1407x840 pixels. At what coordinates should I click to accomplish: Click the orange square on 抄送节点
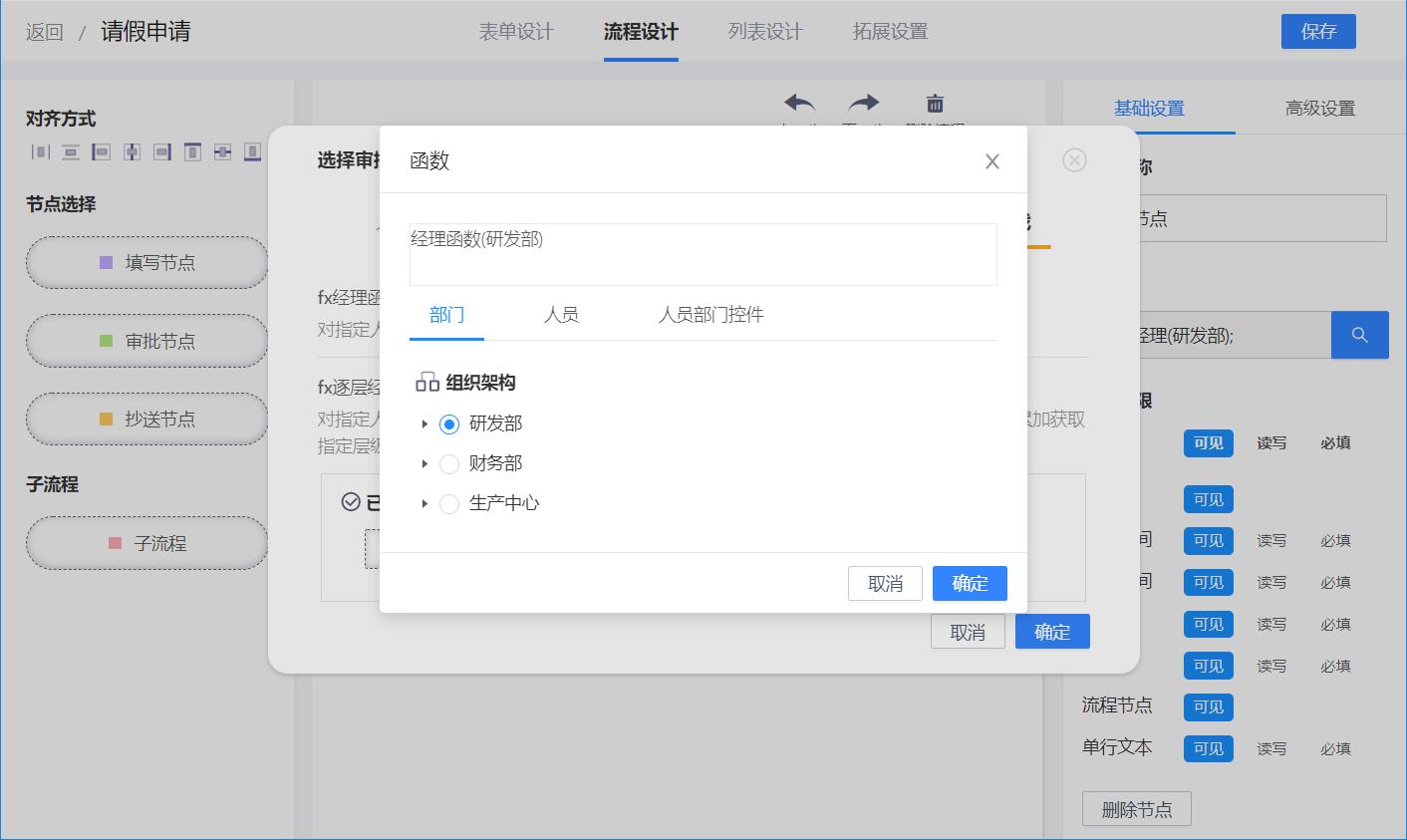[107, 420]
